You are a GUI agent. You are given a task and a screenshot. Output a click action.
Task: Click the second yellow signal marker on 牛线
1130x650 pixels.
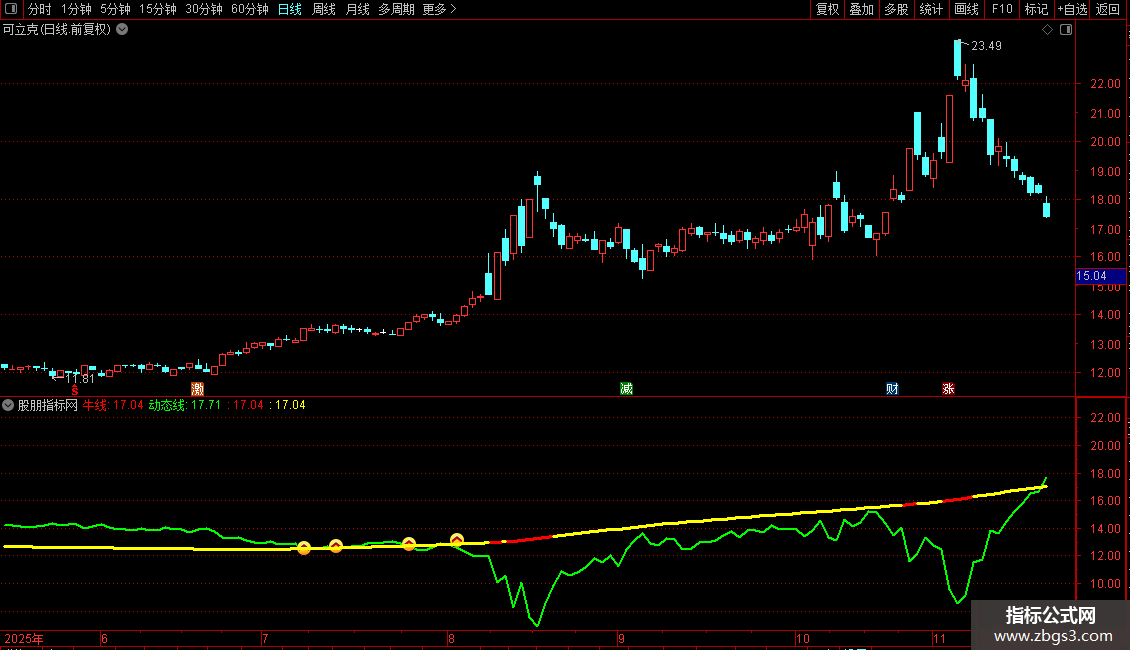[x=336, y=546]
